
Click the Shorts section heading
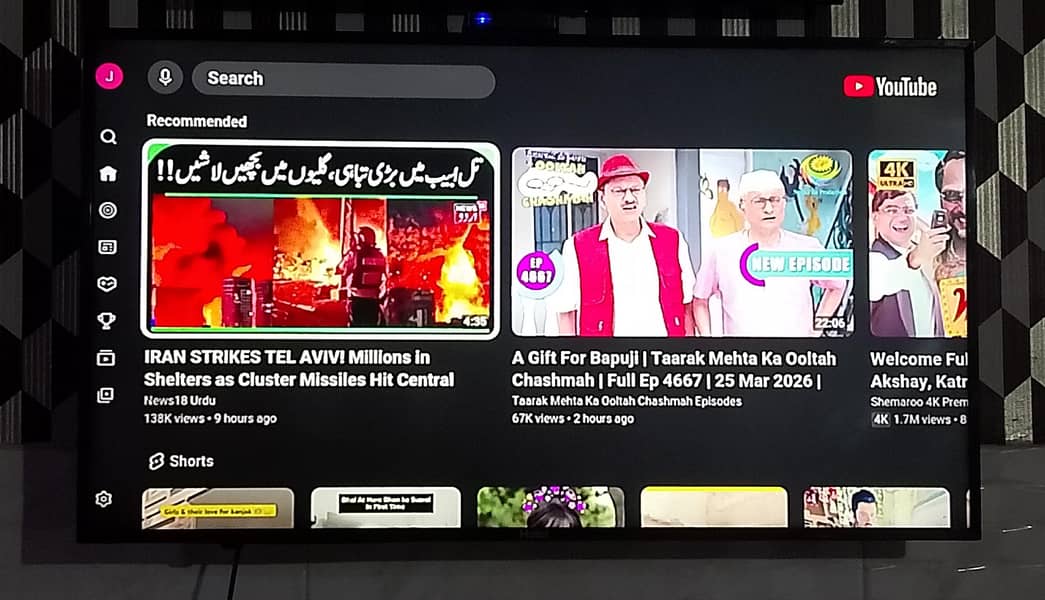click(189, 461)
